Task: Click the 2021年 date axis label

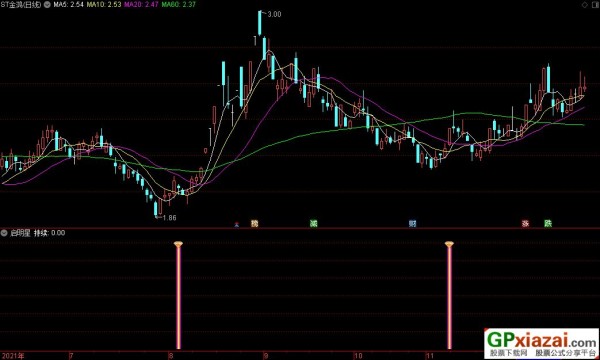Action: (12, 356)
